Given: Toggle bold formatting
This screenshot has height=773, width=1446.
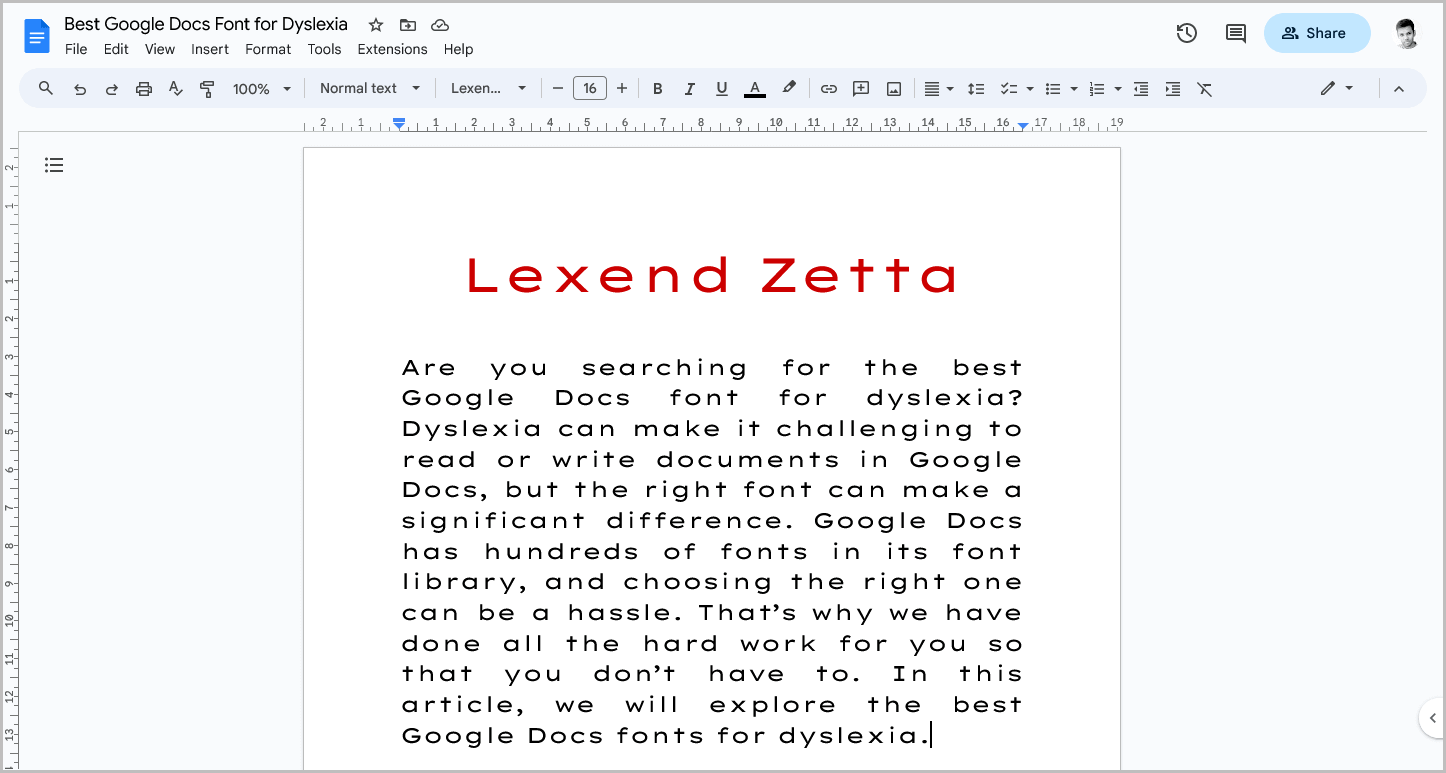Looking at the screenshot, I should [x=657, y=89].
